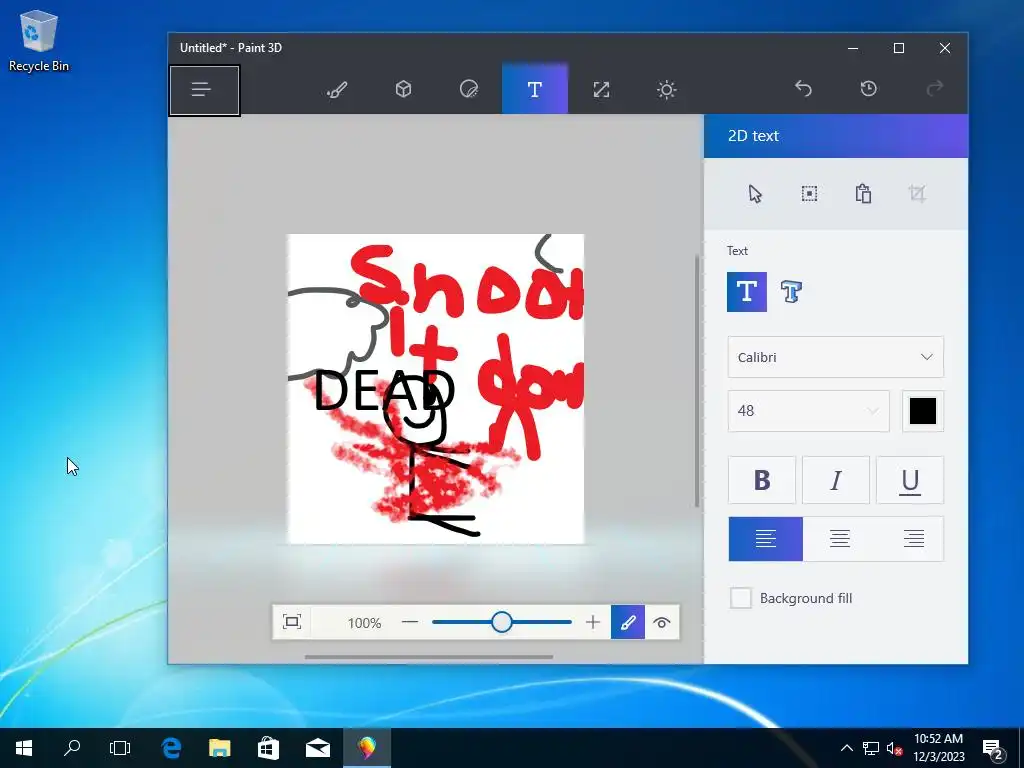The width and height of the screenshot is (1024, 768).
Task: Open the Recycle Bin desktop icon
Action: click(x=39, y=40)
